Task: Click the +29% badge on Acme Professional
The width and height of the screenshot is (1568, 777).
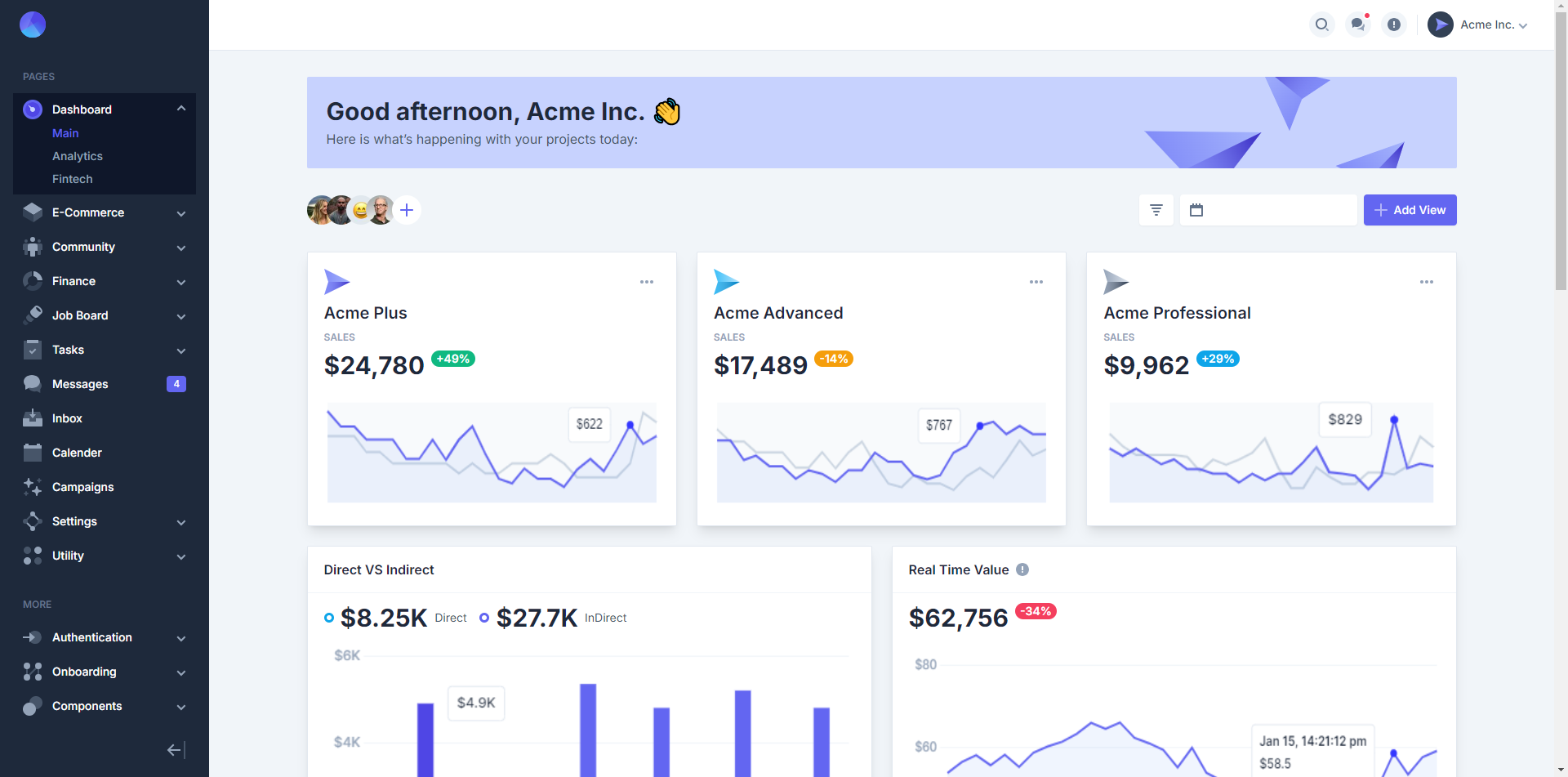Action: click(x=1218, y=359)
